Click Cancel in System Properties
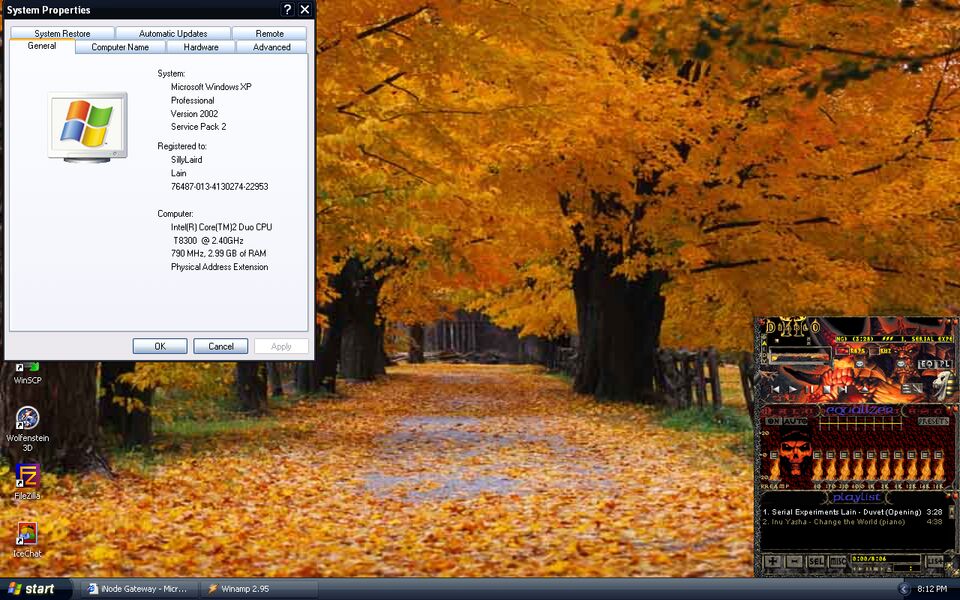The width and height of the screenshot is (960, 600). pyautogui.click(x=220, y=346)
